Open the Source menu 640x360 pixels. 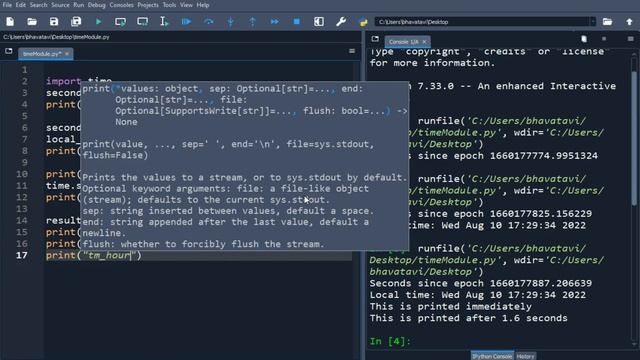[60, 5]
